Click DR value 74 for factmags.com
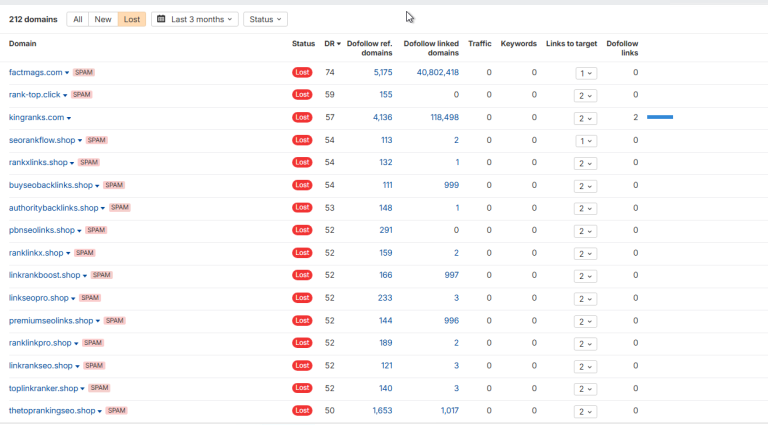This screenshot has width=768, height=425. click(330, 72)
